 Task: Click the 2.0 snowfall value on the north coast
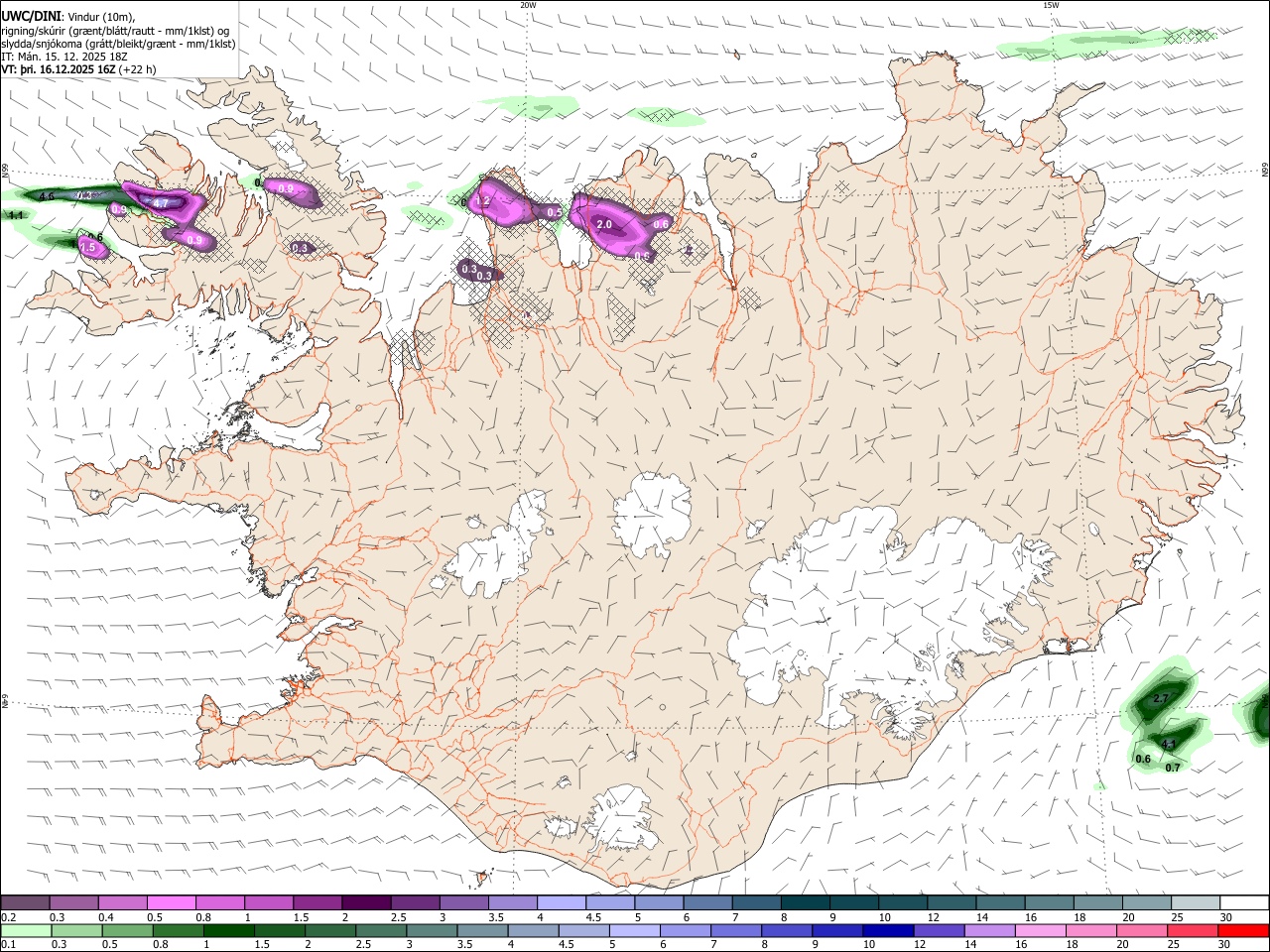pos(604,225)
